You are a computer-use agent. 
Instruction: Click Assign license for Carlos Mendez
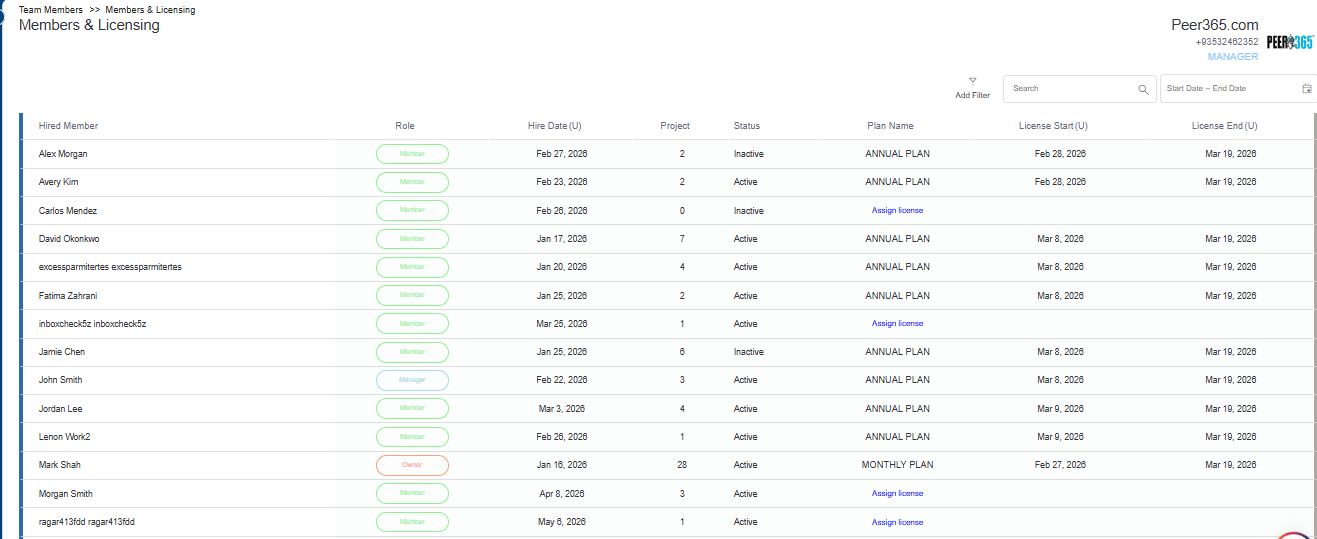(897, 211)
